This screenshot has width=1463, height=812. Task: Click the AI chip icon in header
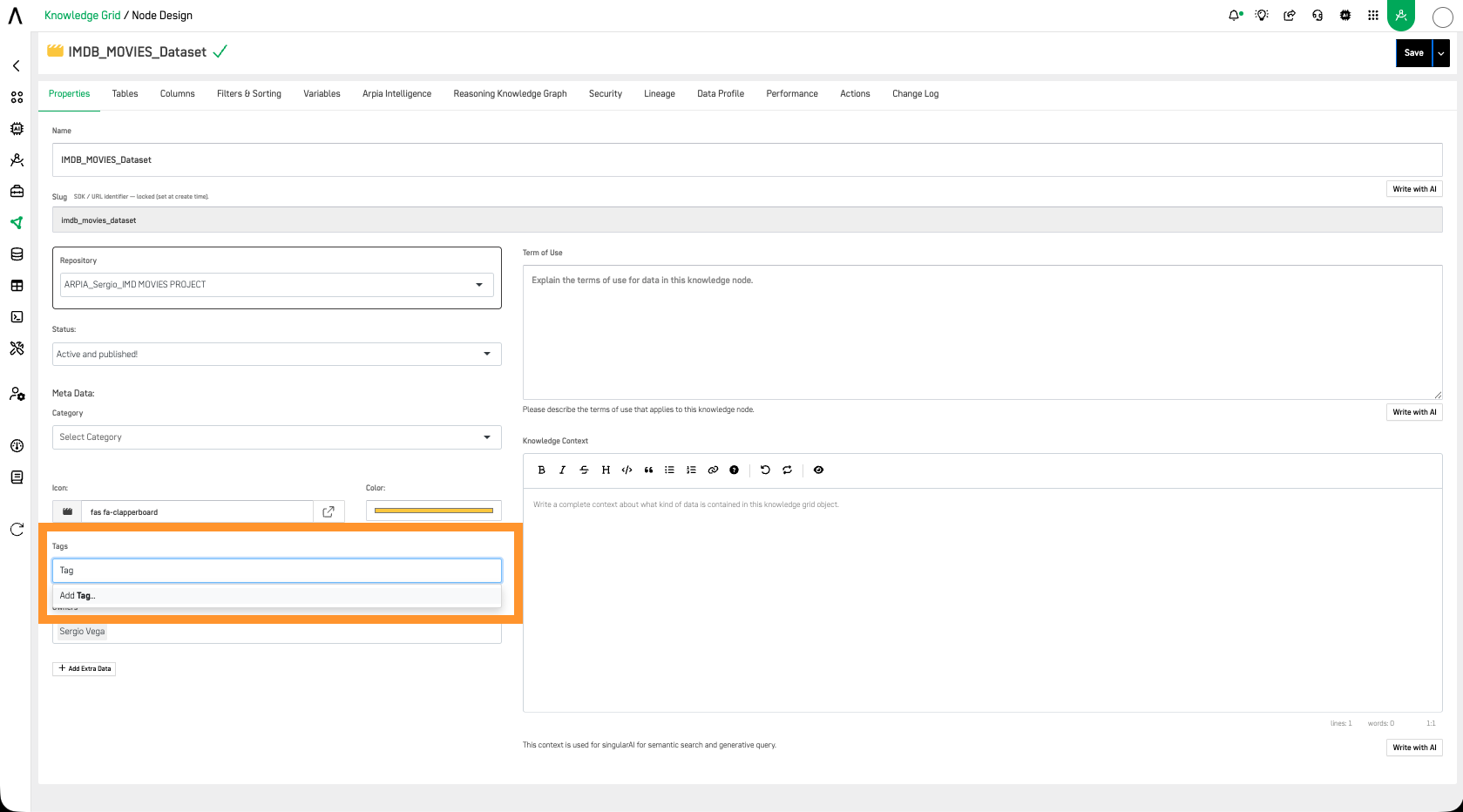pos(1345,15)
